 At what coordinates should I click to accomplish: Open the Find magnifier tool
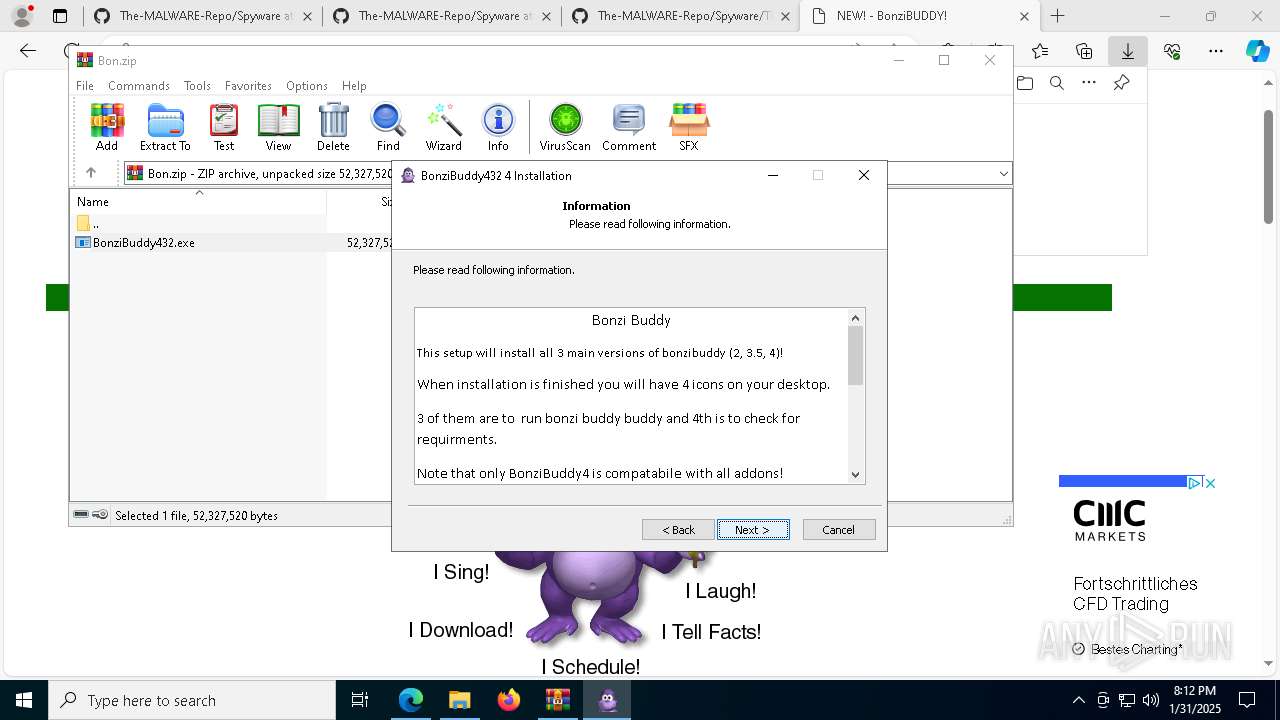pyautogui.click(x=388, y=127)
